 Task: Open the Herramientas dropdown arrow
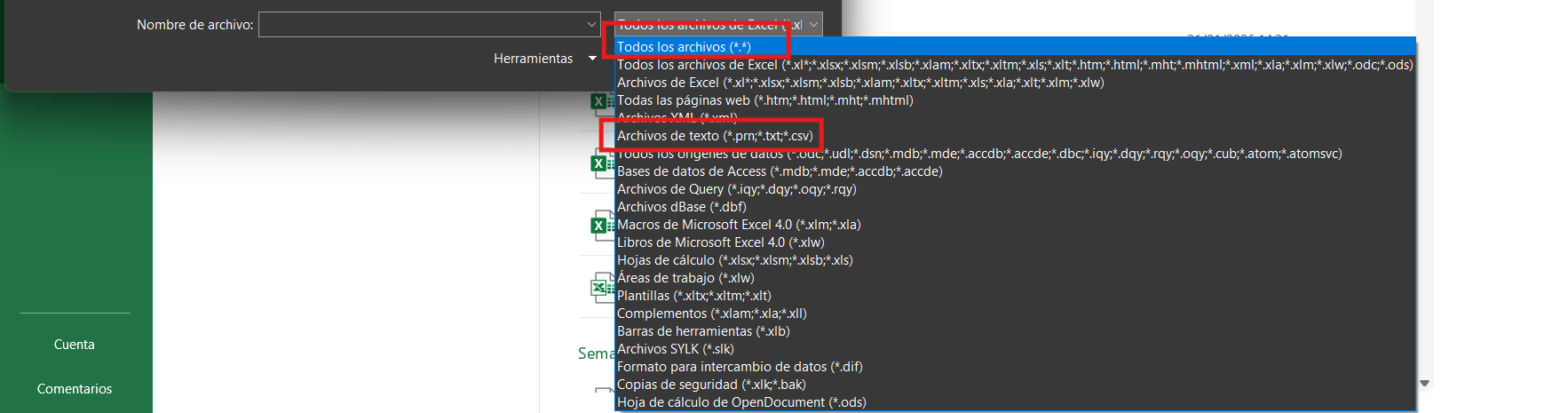coord(592,59)
